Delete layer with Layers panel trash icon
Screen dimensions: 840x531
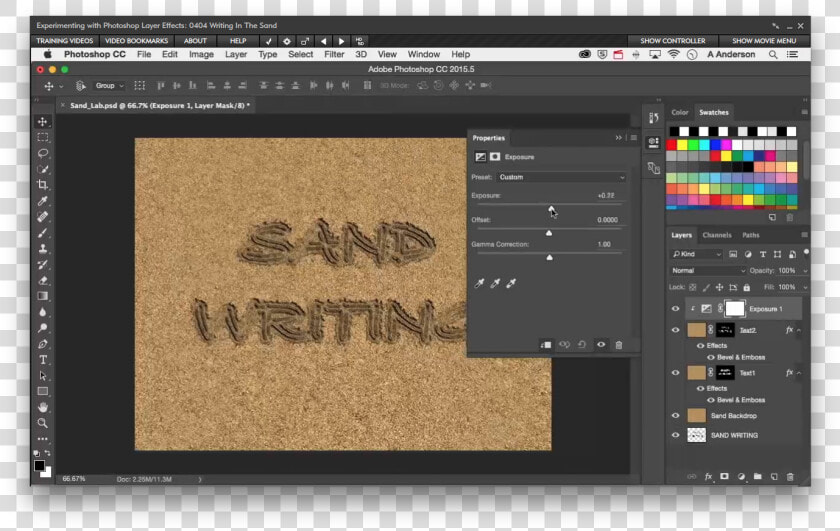pos(790,476)
